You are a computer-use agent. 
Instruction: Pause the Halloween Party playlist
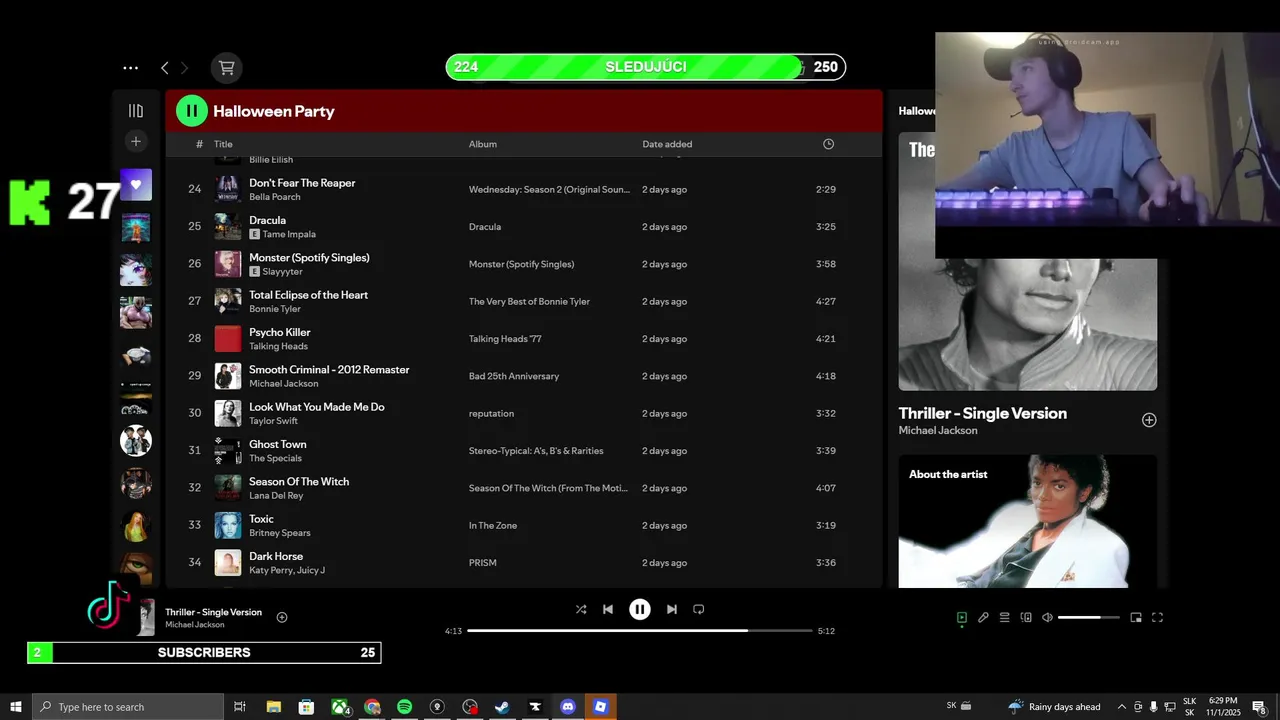point(192,111)
